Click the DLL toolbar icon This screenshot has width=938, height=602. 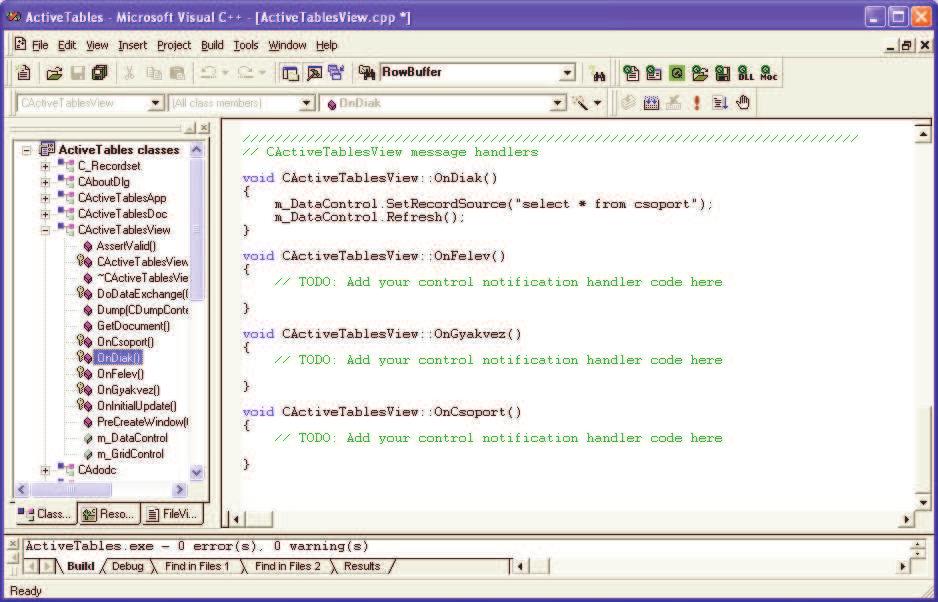click(746, 73)
